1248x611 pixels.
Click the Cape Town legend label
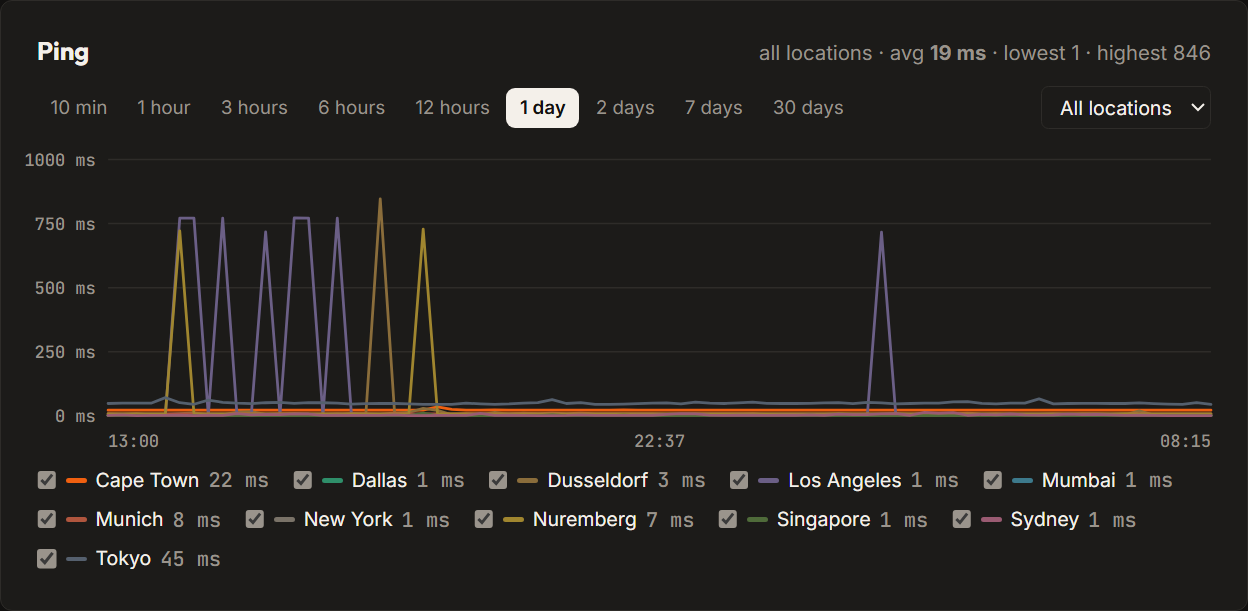click(x=147, y=480)
